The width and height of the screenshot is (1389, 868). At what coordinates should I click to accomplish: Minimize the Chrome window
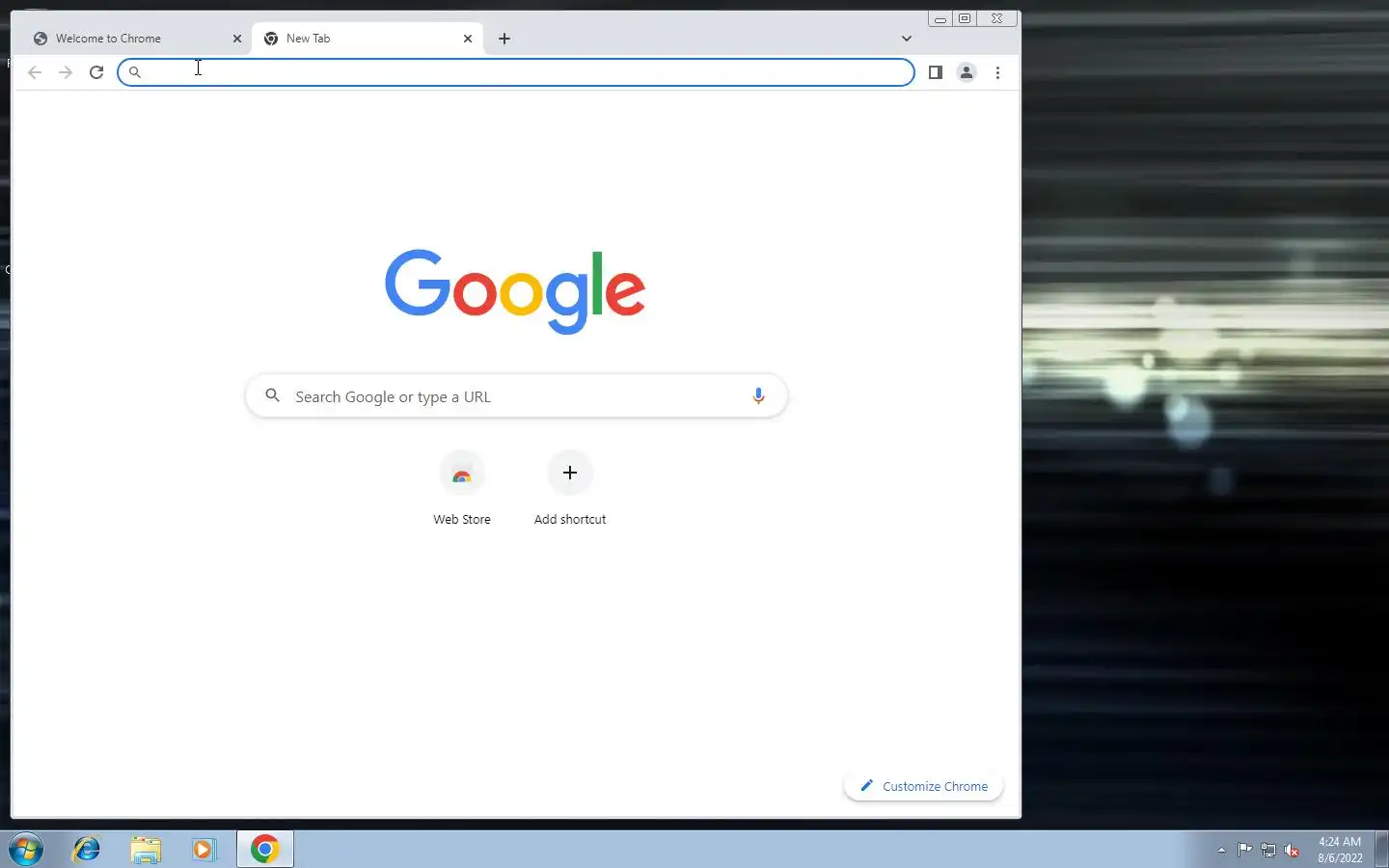940,18
